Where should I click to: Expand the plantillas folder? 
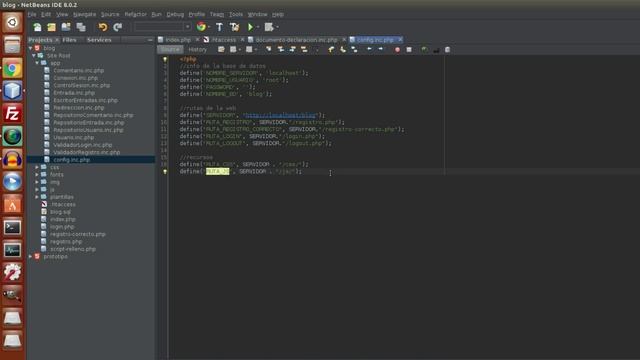[x=37, y=197]
